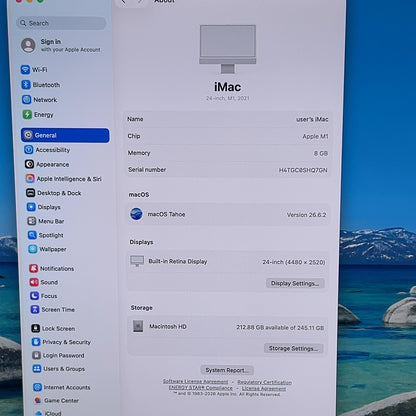Select General in the sidebar
Viewport: 416px width, 416px height.
point(65,135)
